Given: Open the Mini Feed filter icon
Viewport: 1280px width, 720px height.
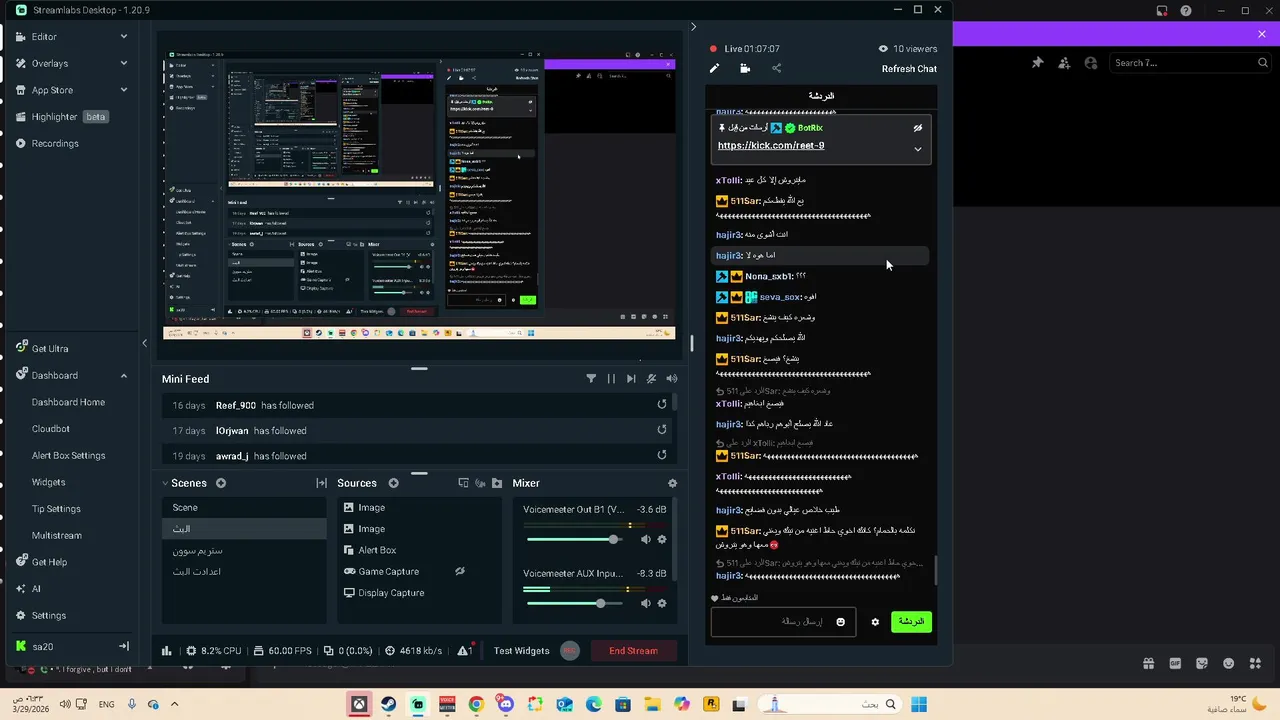Looking at the screenshot, I should [591, 378].
